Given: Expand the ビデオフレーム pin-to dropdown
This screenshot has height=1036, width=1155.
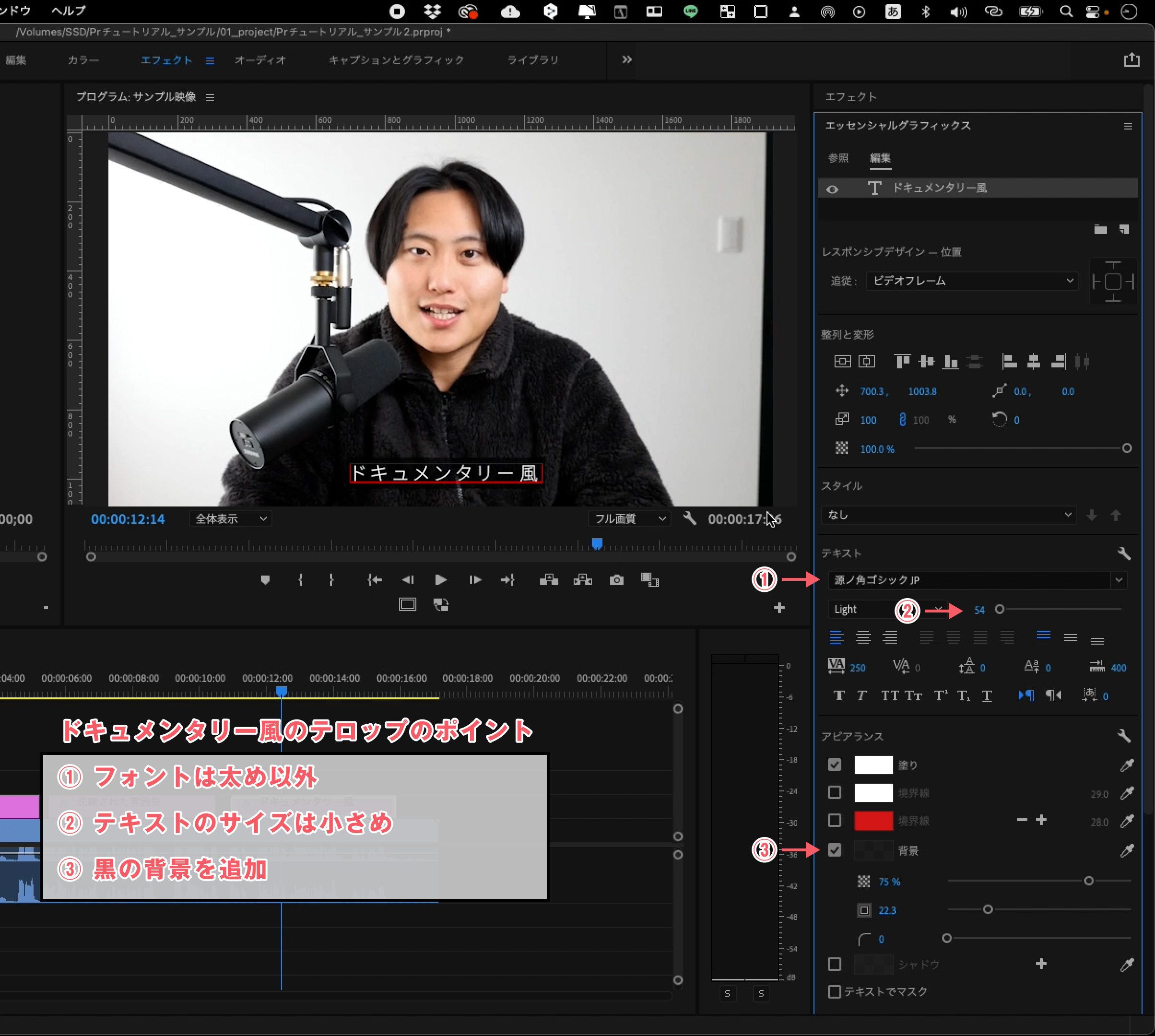Looking at the screenshot, I should click(x=972, y=281).
